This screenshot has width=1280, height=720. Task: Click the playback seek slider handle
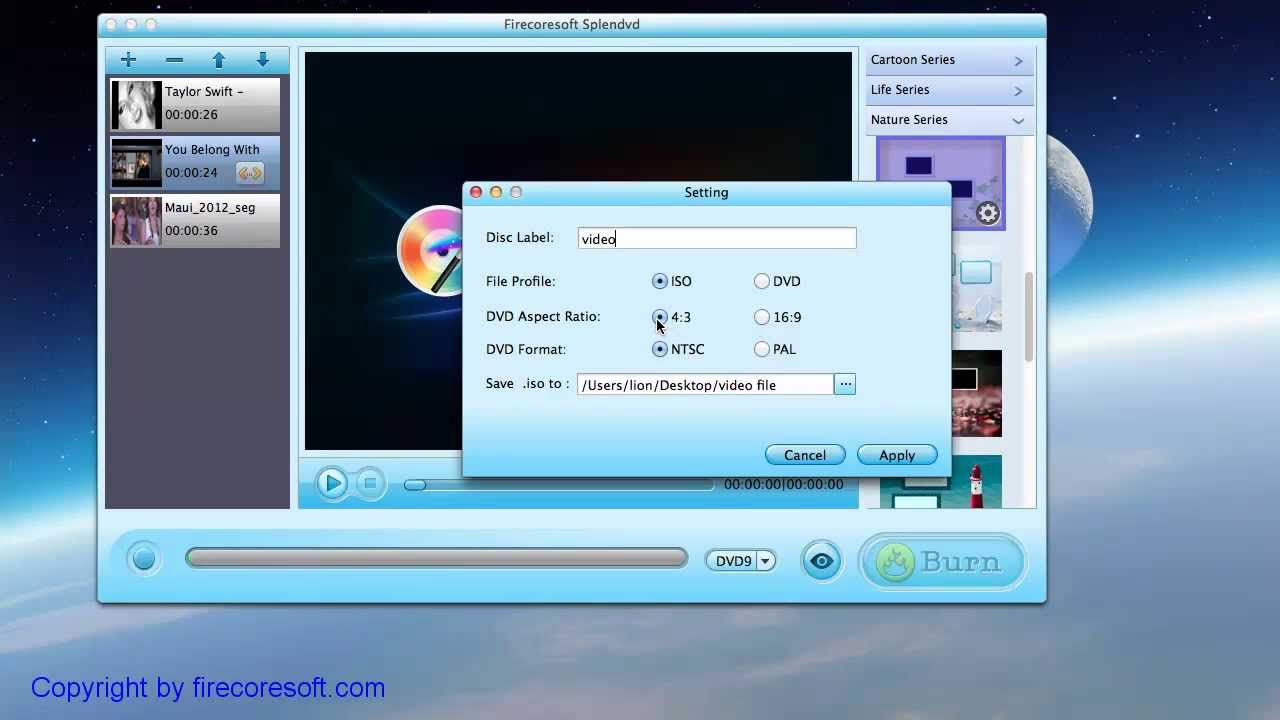coord(415,485)
